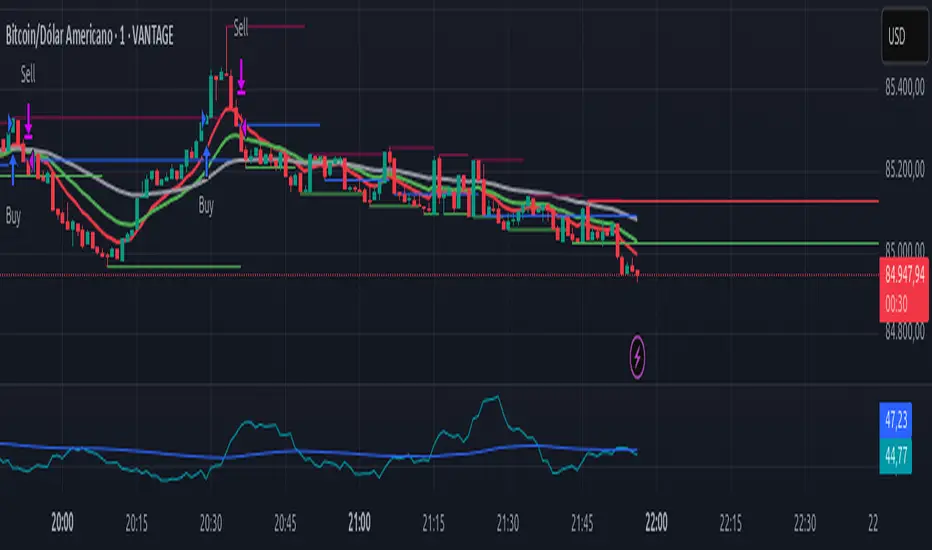
Task: Click the 20:30 time axis label
Action: [211, 523]
